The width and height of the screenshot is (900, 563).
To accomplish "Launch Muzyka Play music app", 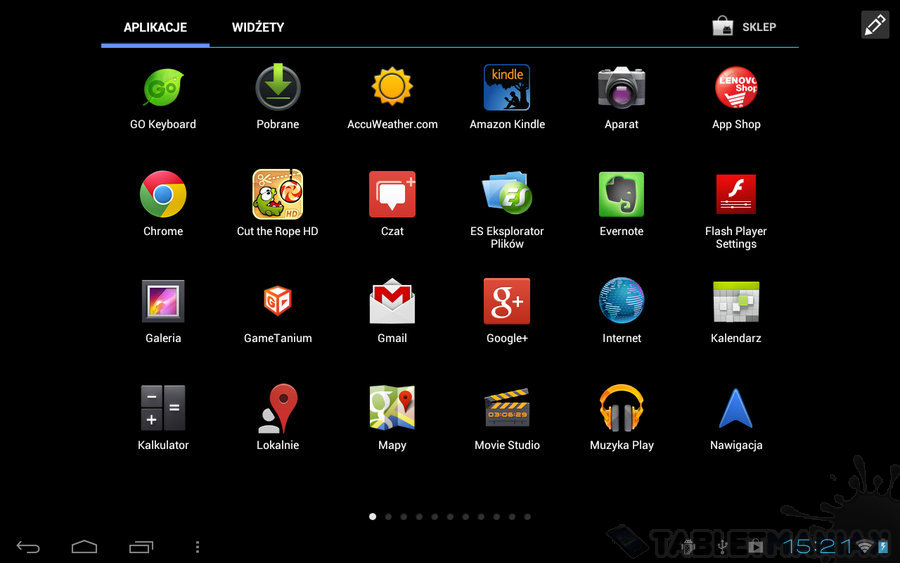I will coord(622,408).
